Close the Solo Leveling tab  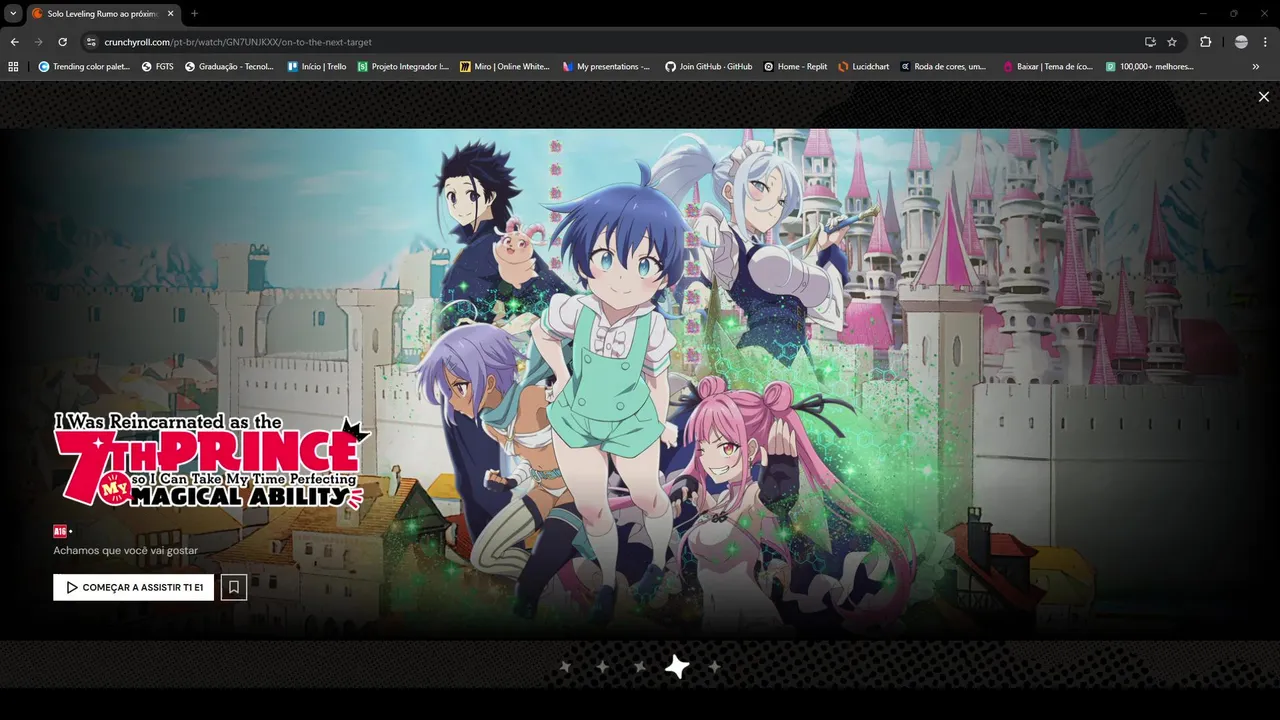tap(170, 14)
